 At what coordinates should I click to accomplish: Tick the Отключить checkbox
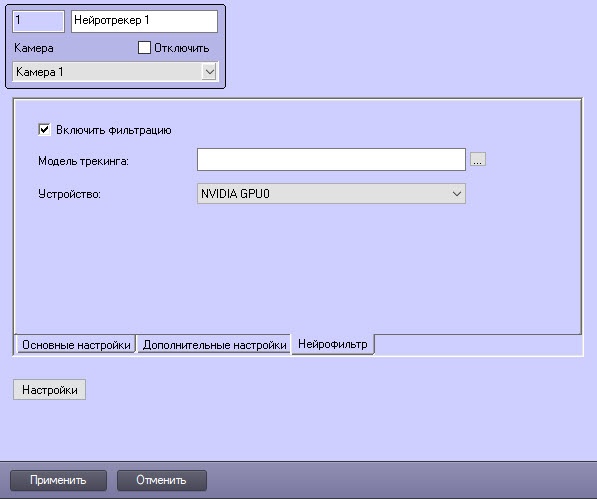coord(144,48)
